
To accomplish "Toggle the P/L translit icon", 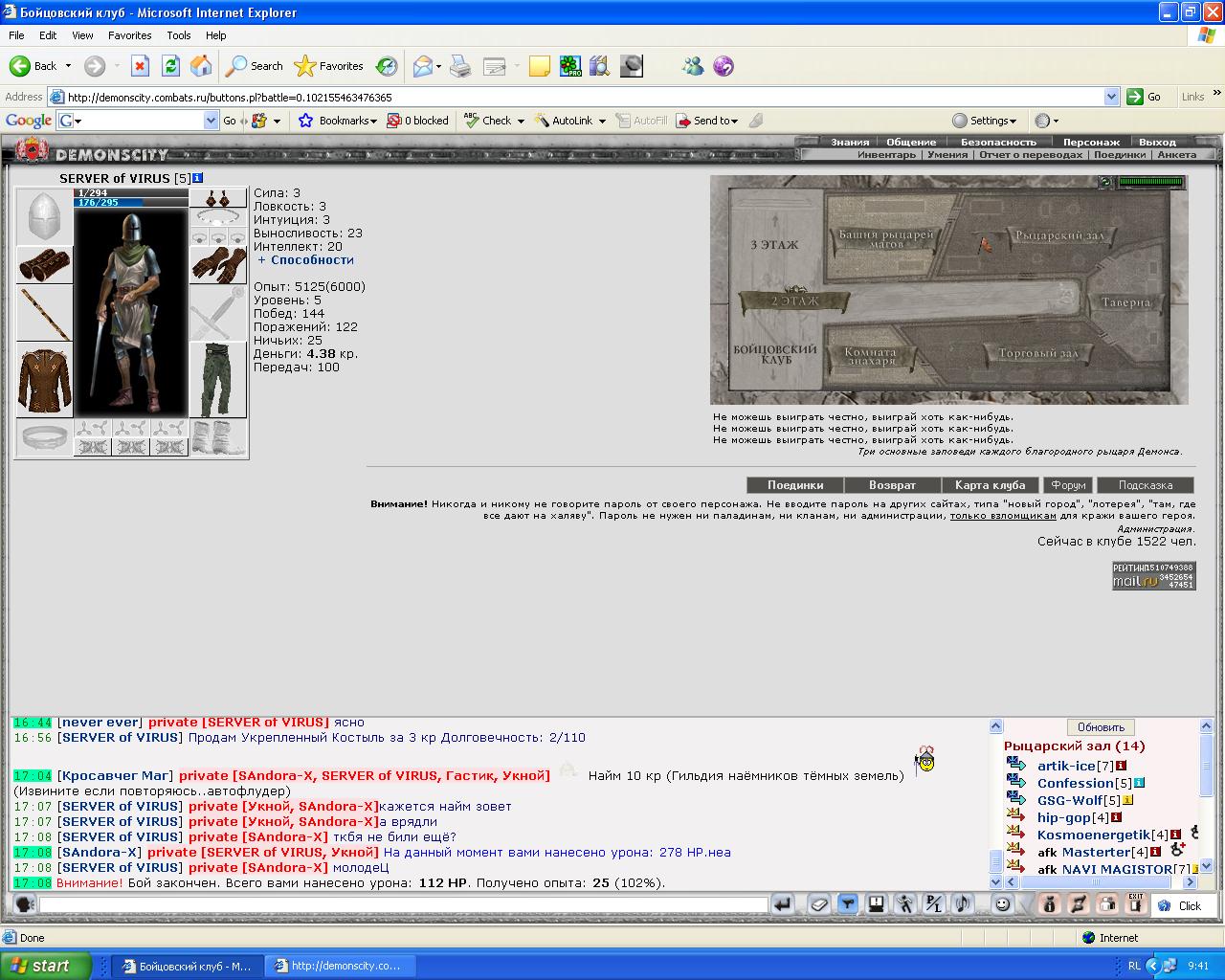I will (x=934, y=904).
